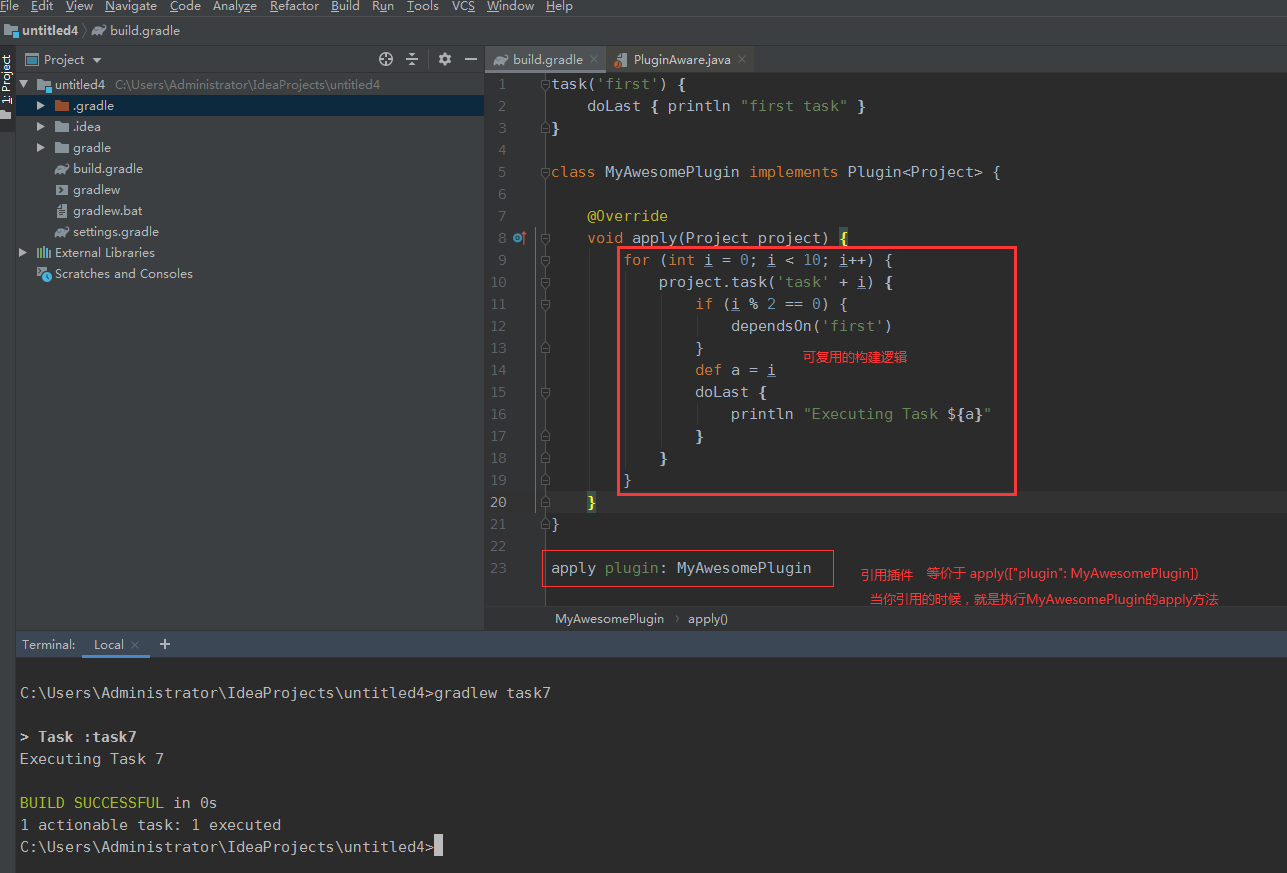Click the terminal prompt cursor at the bottom
The width and height of the screenshot is (1287, 873).
pos(438,847)
